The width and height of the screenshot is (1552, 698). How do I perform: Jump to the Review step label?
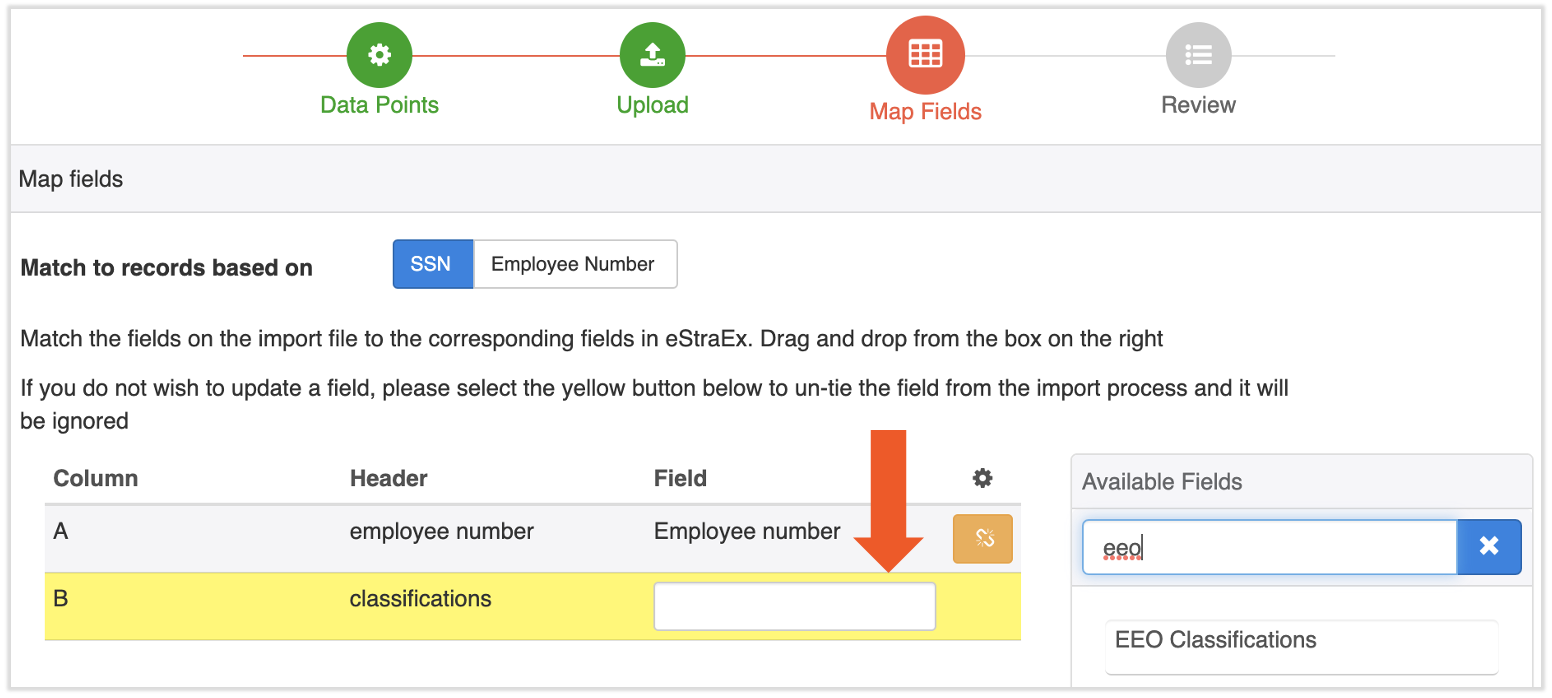tap(1198, 105)
